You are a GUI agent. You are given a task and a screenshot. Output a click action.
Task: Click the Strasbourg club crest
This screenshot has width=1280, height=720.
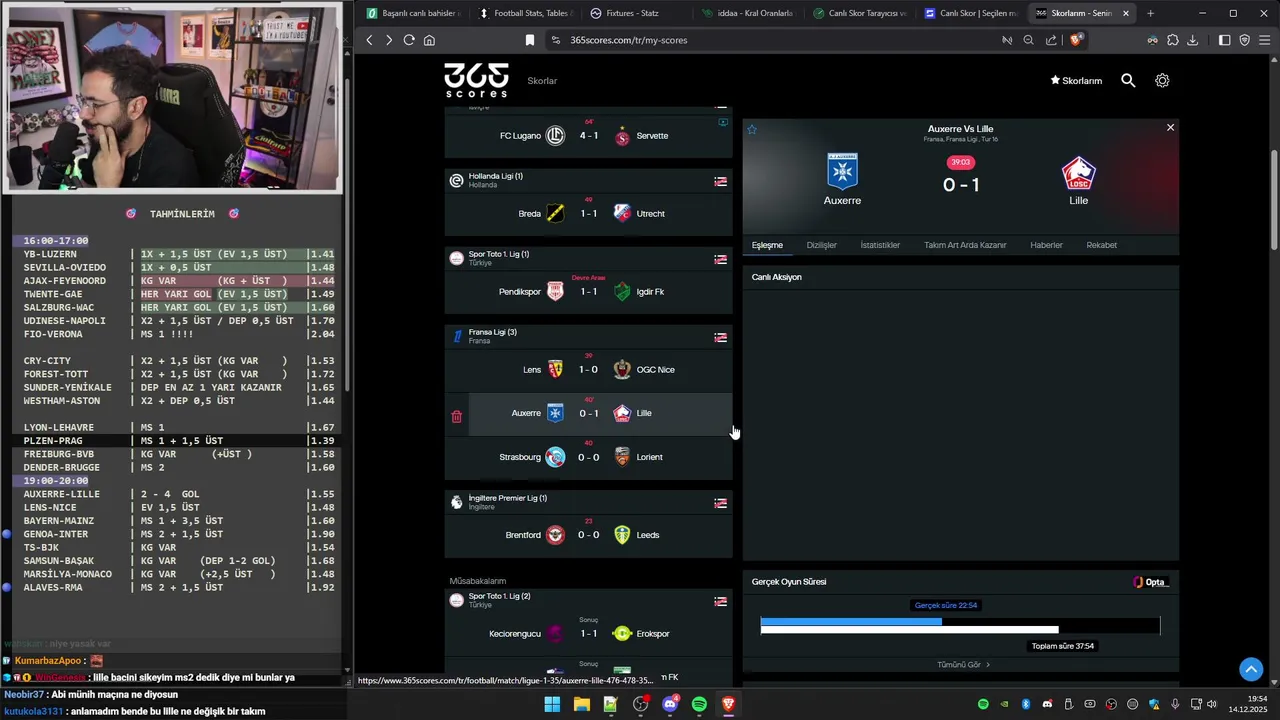(x=555, y=457)
